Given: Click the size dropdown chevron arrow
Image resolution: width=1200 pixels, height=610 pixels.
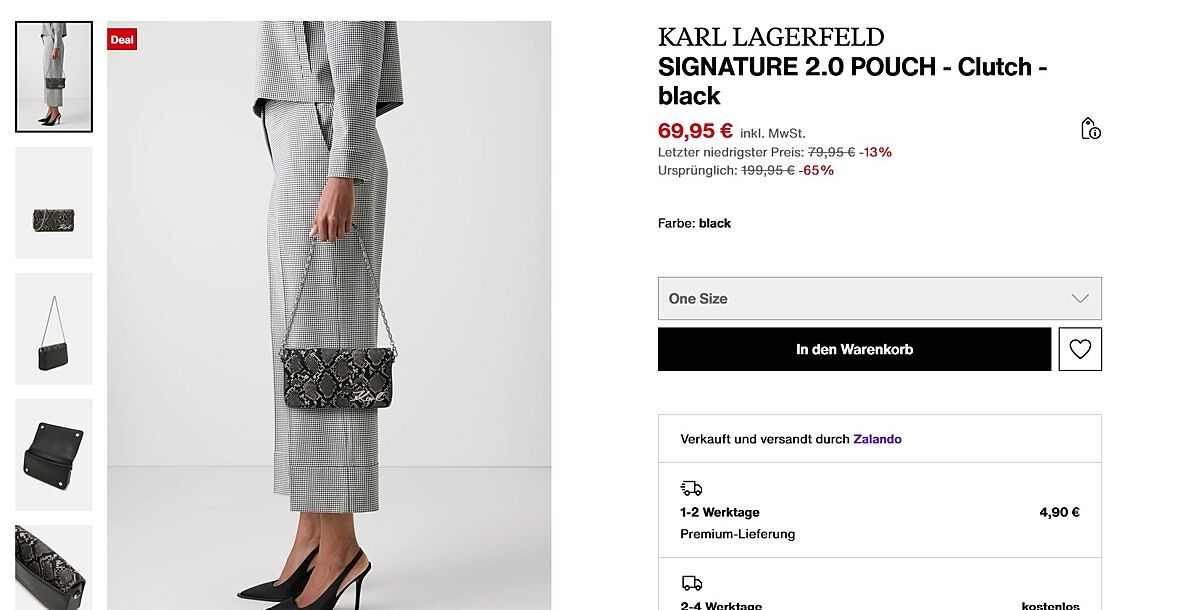Looking at the screenshot, I should [1080, 298].
